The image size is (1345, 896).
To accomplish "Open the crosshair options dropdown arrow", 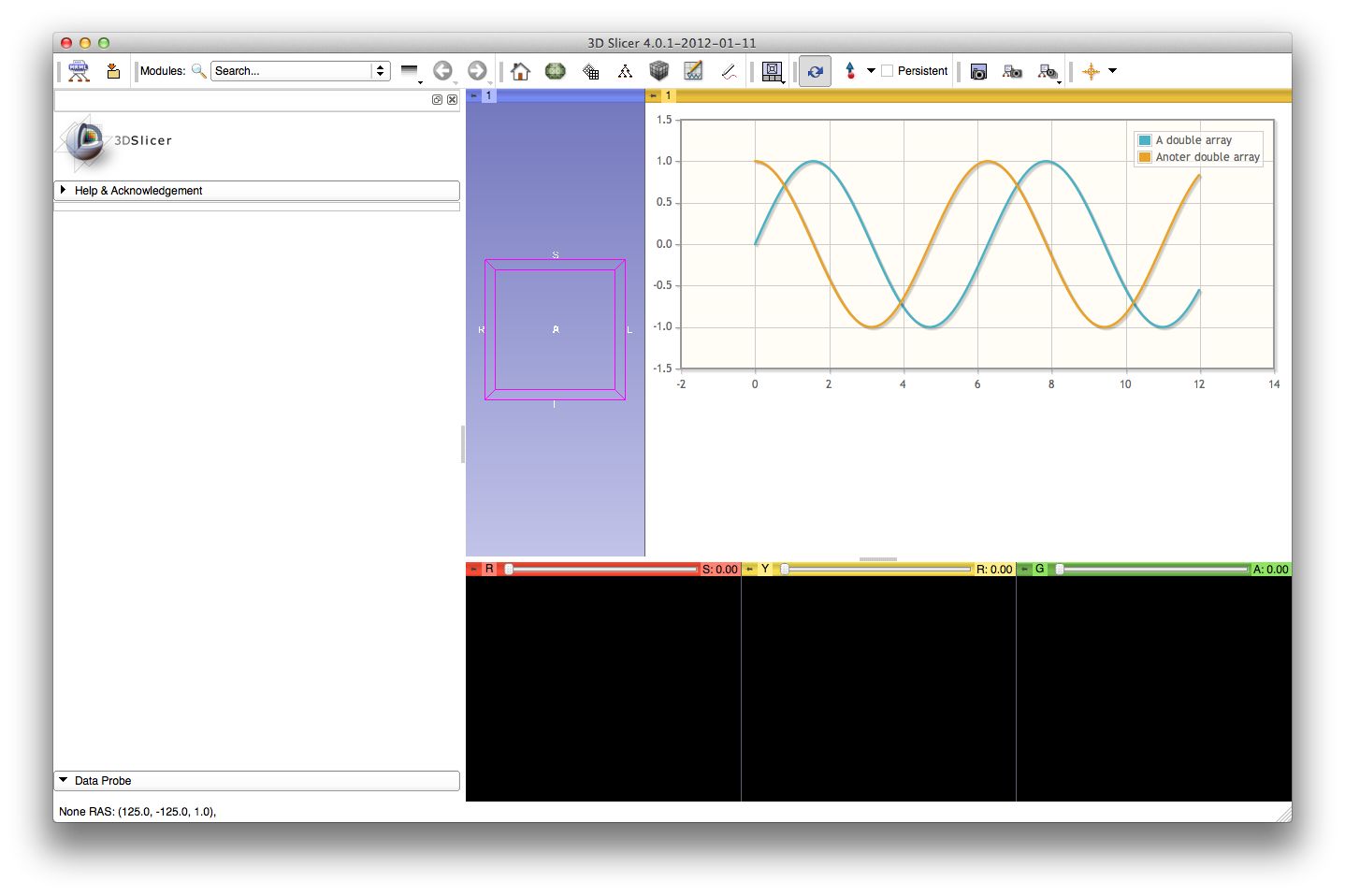I will pyautogui.click(x=1112, y=71).
